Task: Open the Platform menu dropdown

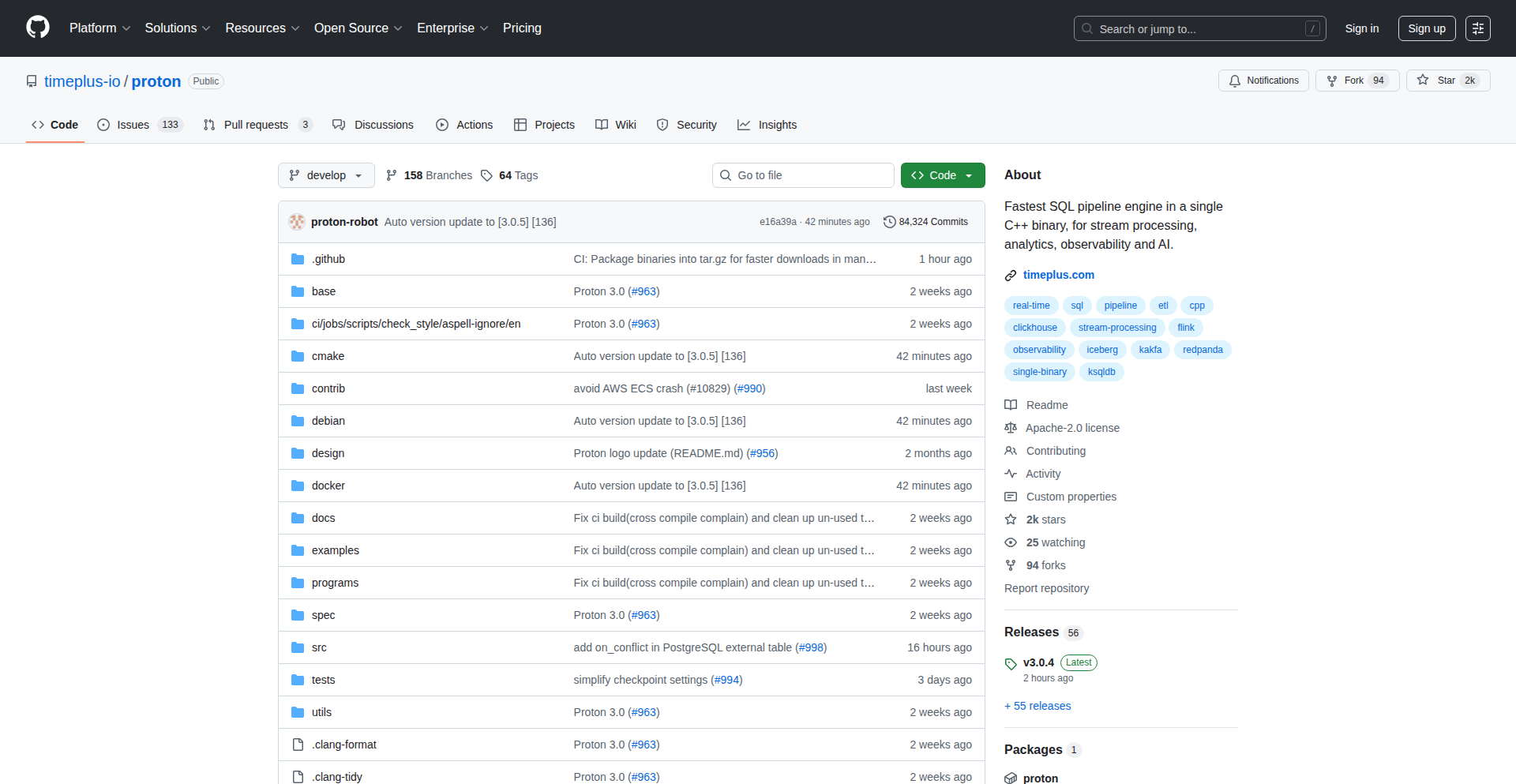Action: (x=99, y=28)
